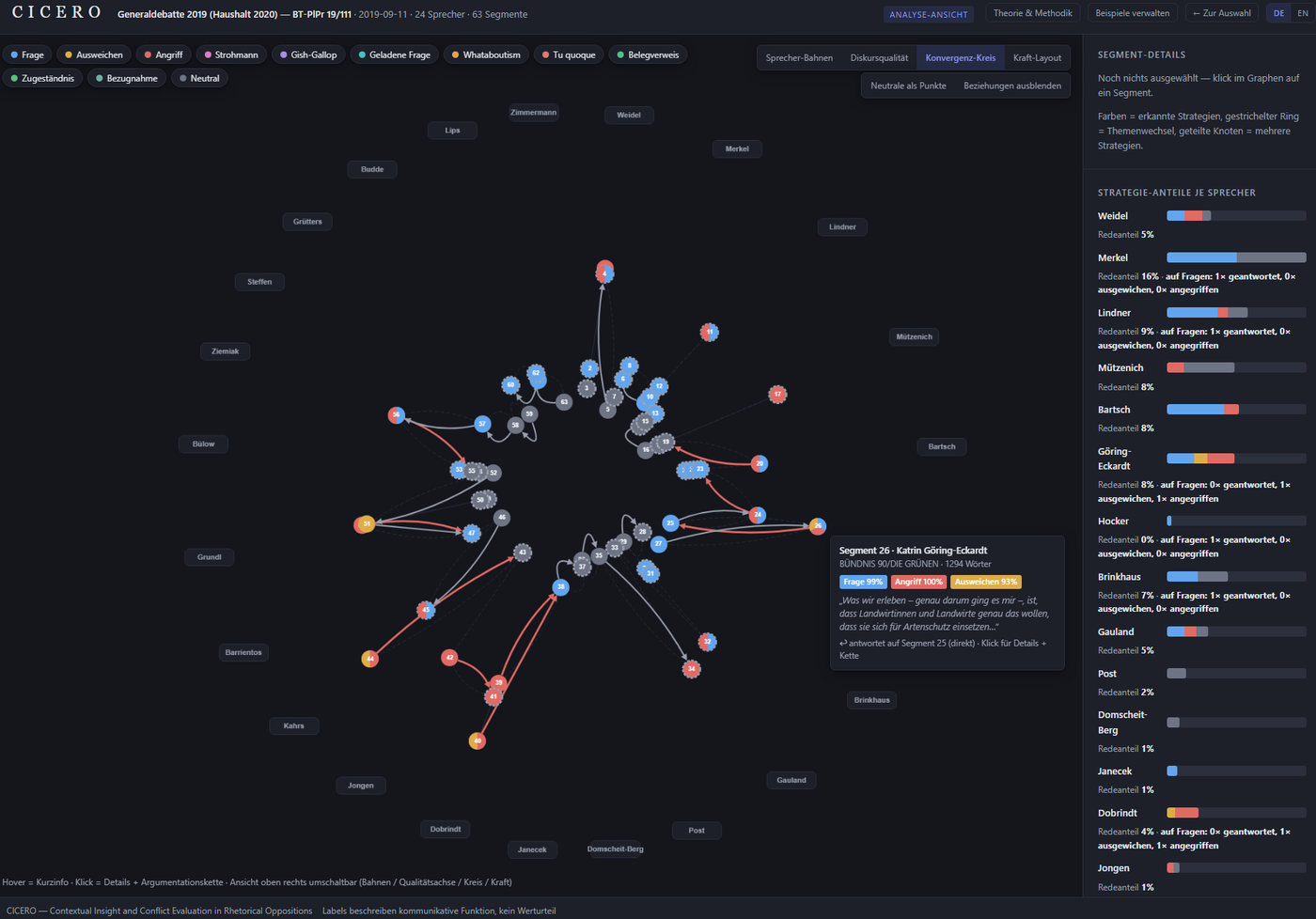
Task: Toggle the Whataboutism filter chip
Action: tap(485, 55)
